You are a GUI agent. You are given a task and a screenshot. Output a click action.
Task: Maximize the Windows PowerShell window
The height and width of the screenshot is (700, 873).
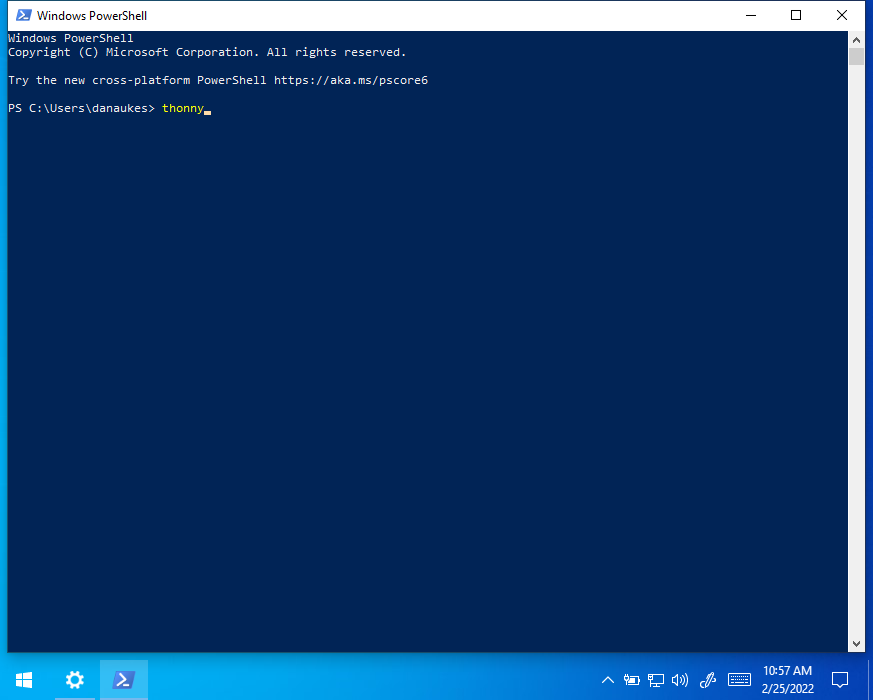click(x=796, y=16)
